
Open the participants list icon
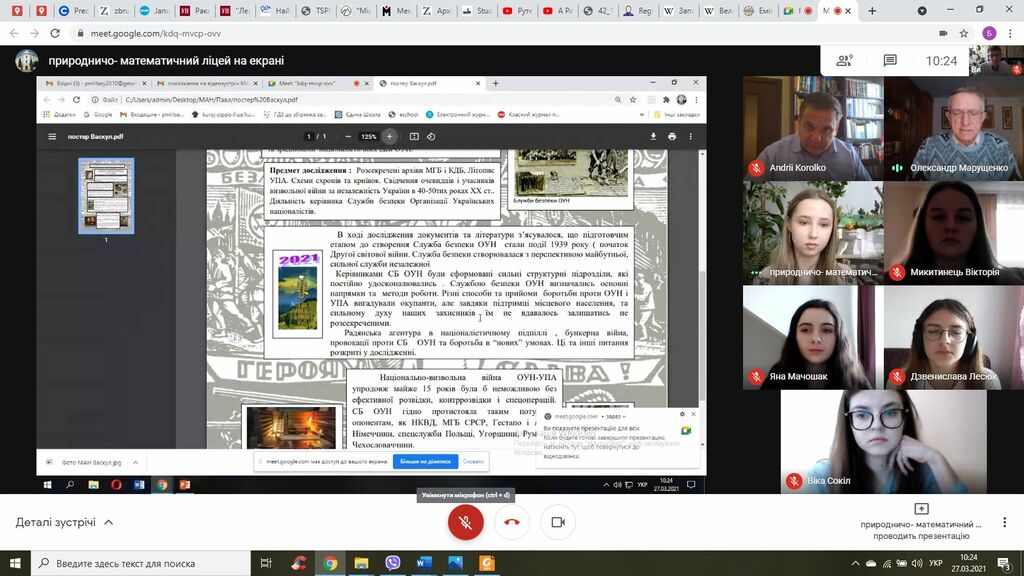(x=844, y=61)
